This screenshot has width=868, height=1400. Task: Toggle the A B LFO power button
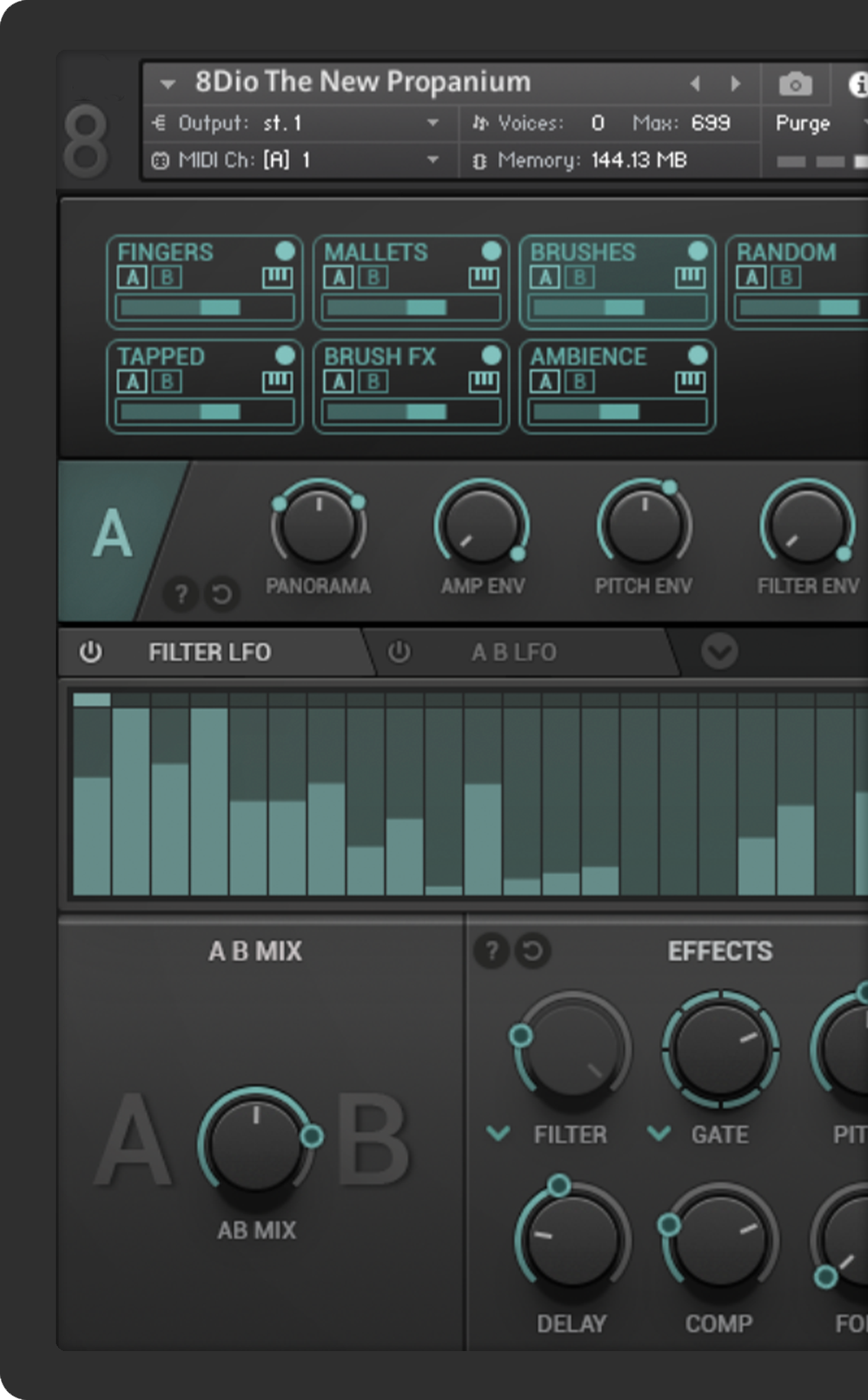399,652
